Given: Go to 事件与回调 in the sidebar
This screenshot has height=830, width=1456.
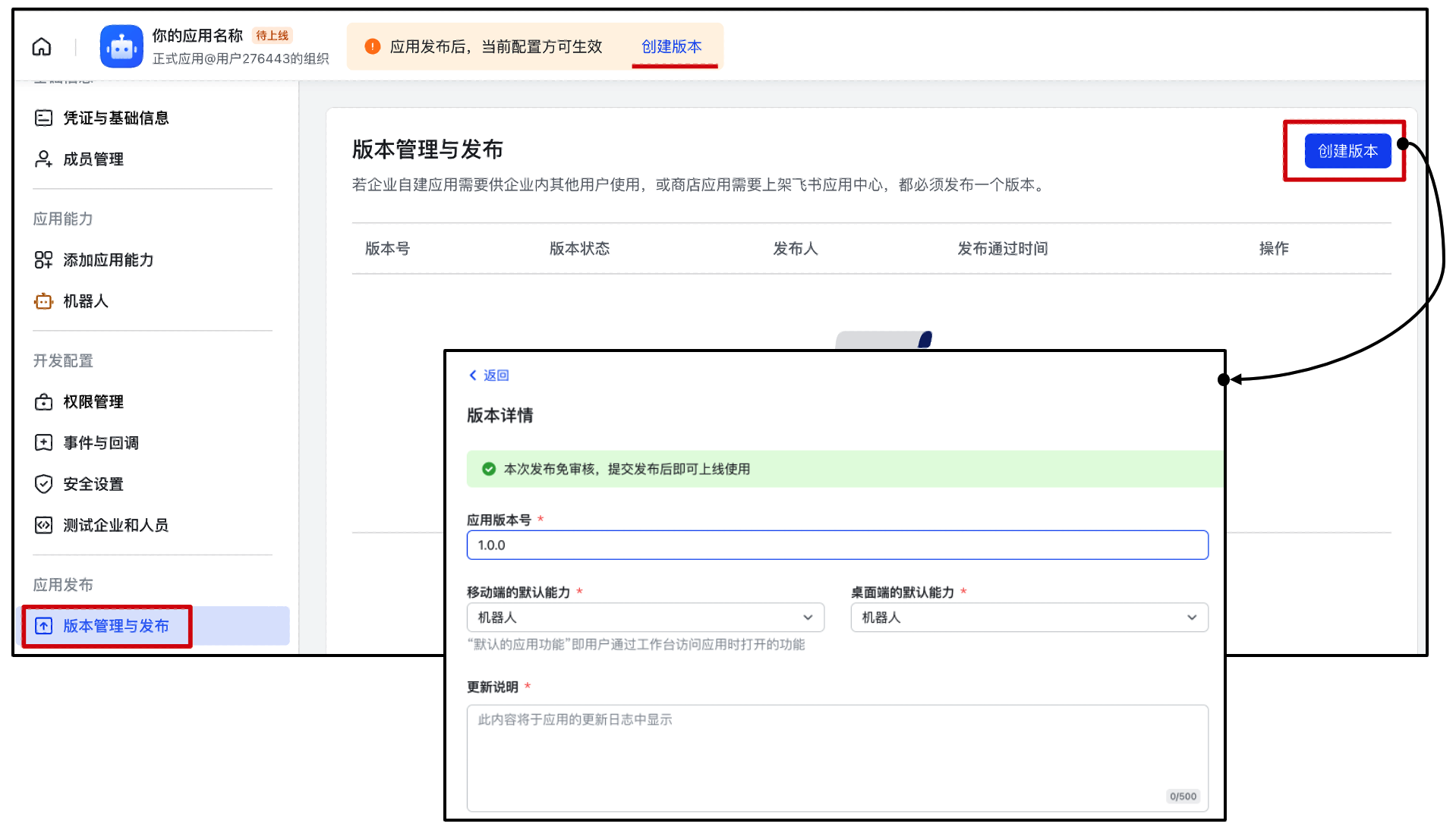Looking at the screenshot, I should [101, 443].
